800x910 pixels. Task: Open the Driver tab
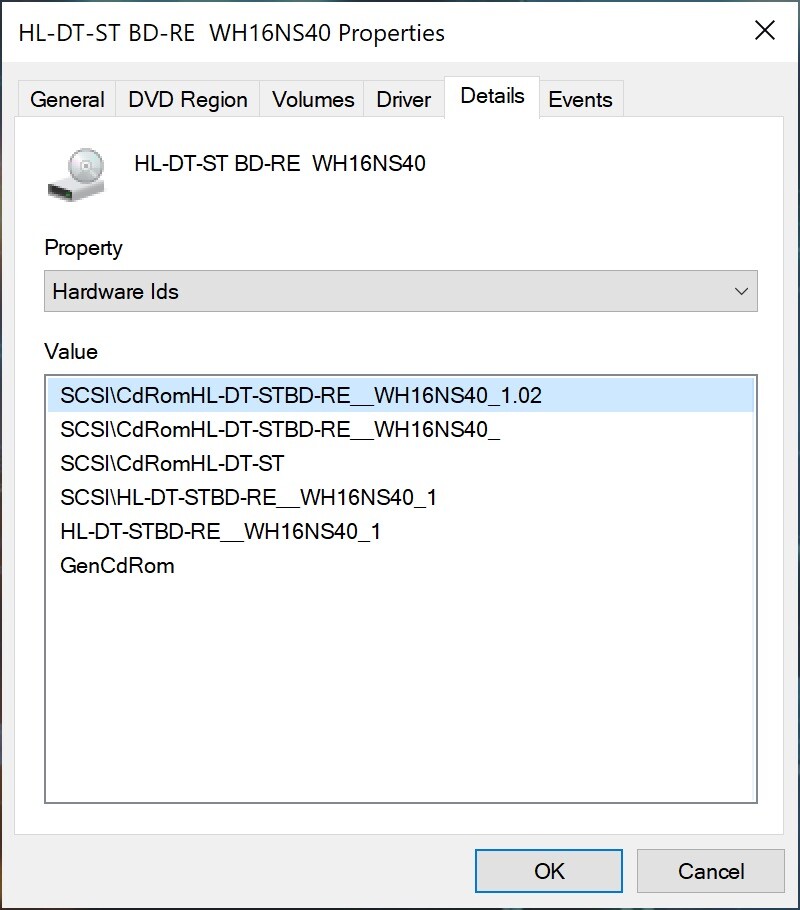tap(403, 99)
